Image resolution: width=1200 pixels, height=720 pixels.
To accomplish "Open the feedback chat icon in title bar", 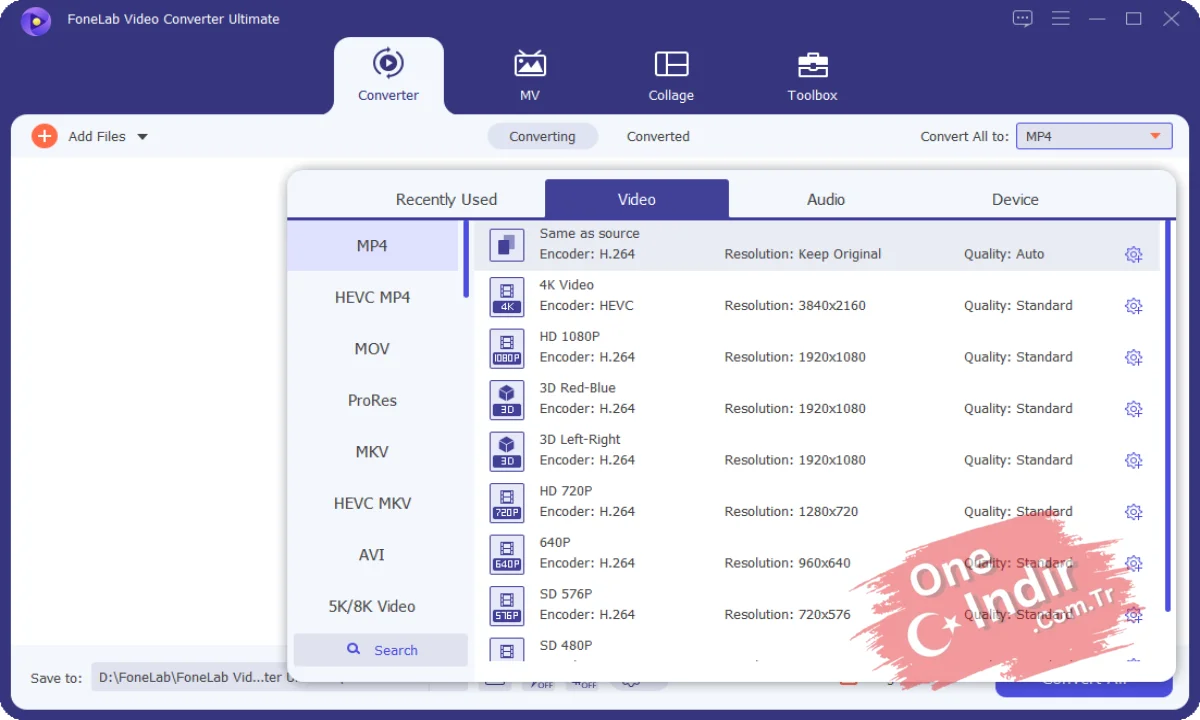I will click(1022, 19).
